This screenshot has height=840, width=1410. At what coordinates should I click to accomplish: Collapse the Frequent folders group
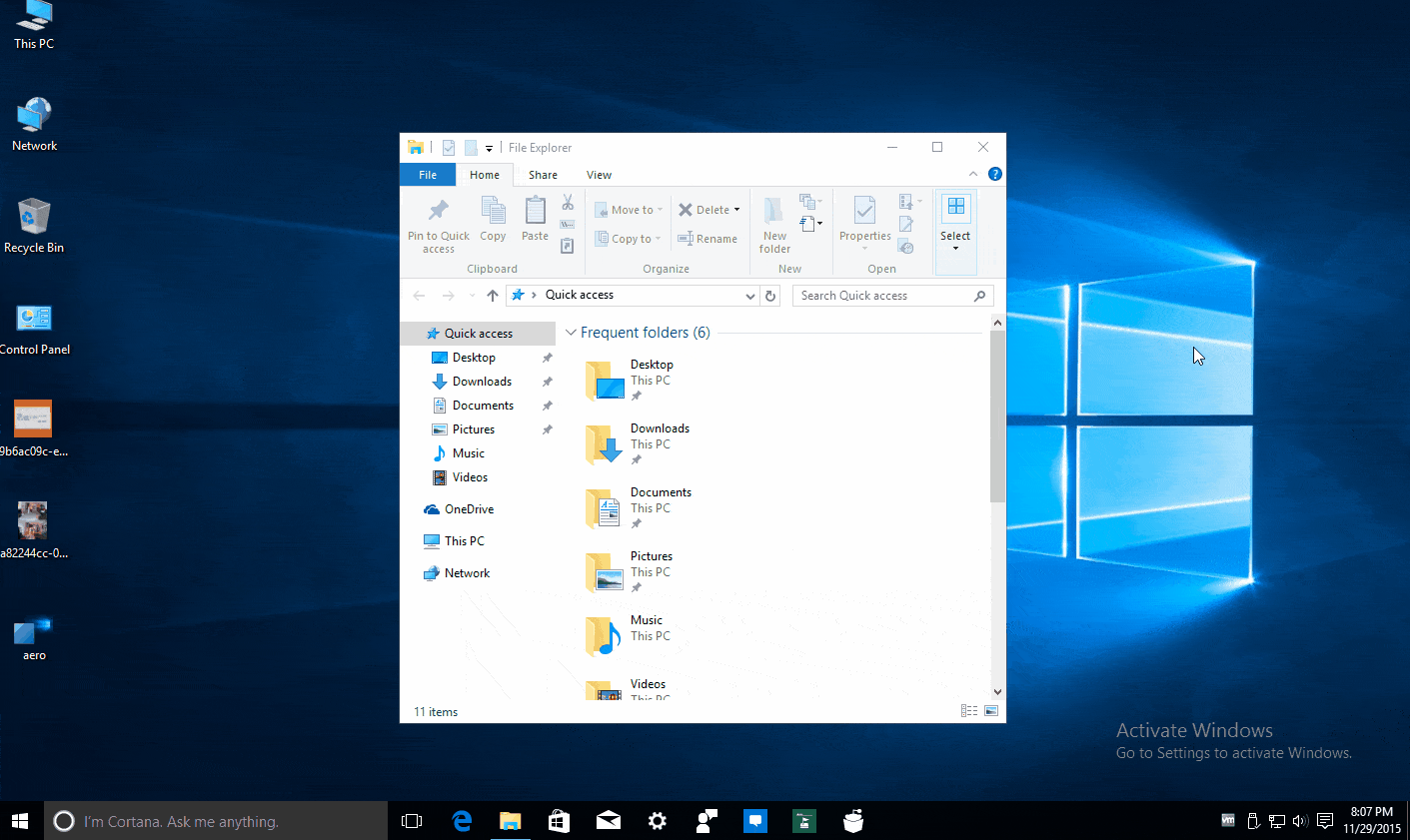[x=571, y=333]
